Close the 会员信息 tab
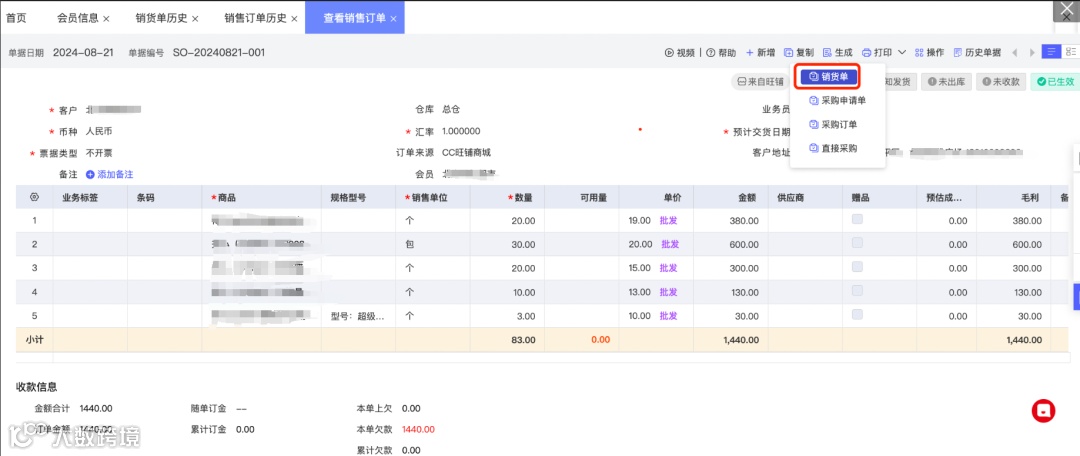This screenshot has width=1080, height=456. pos(106,19)
